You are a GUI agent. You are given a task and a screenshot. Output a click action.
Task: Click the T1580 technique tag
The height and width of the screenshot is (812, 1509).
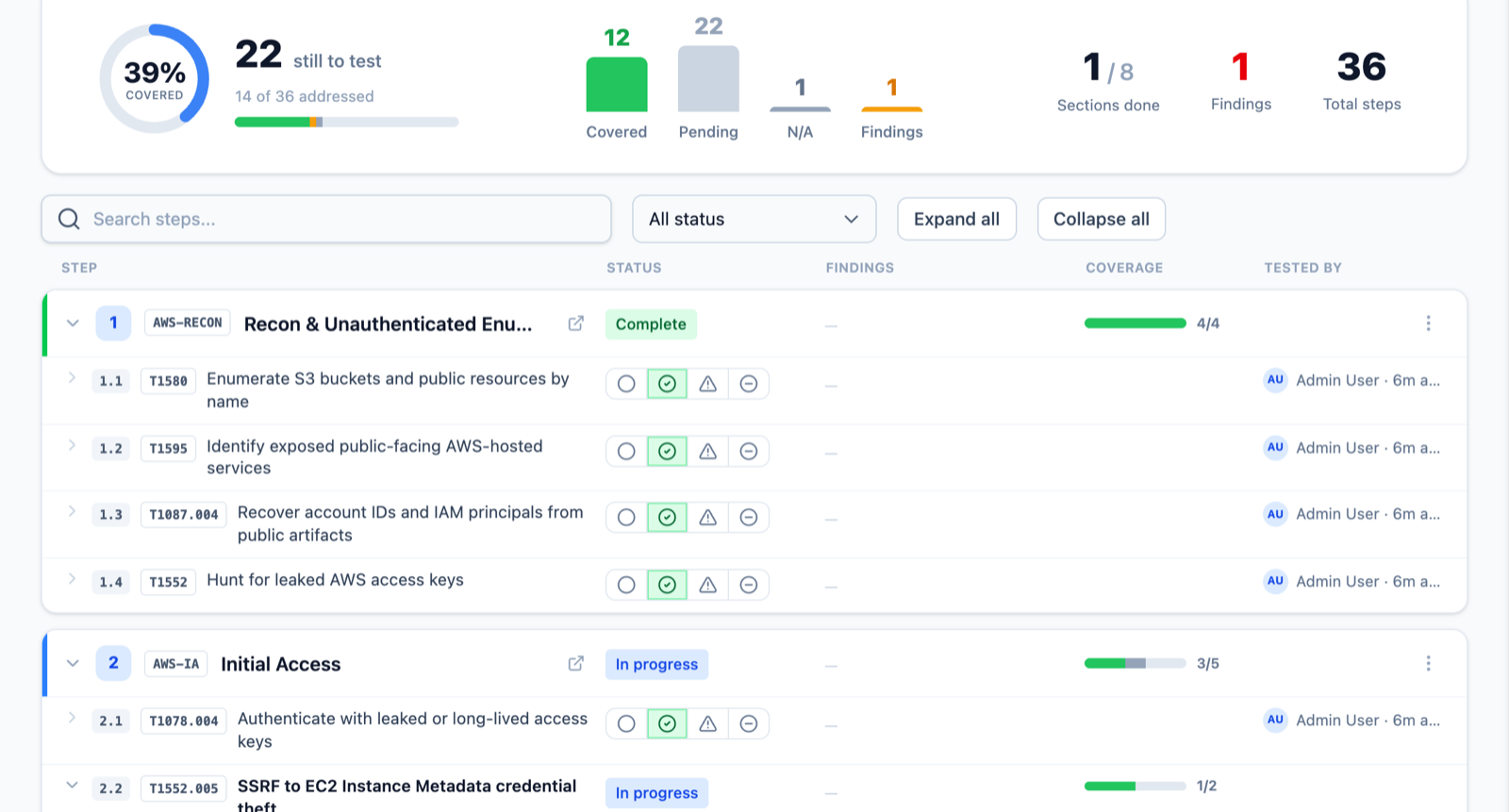(x=169, y=381)
